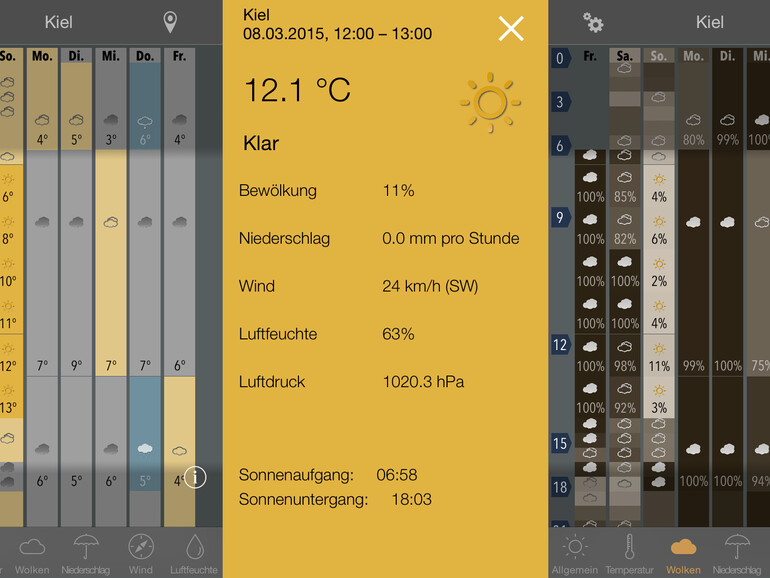Image resolution: width=770 pixels, height=578 pixels.
Task: Tap Sunday 10° hourly cell in left panel
Action: tap(9, 271)
